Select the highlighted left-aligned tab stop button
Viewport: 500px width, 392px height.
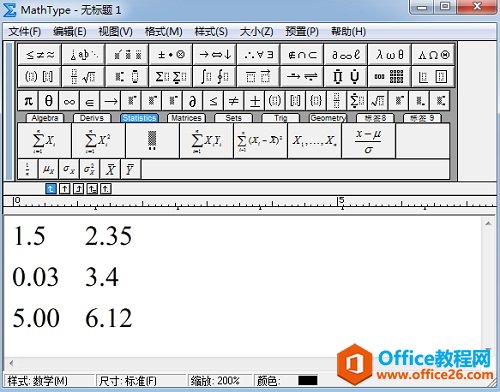tap(50, 189)
